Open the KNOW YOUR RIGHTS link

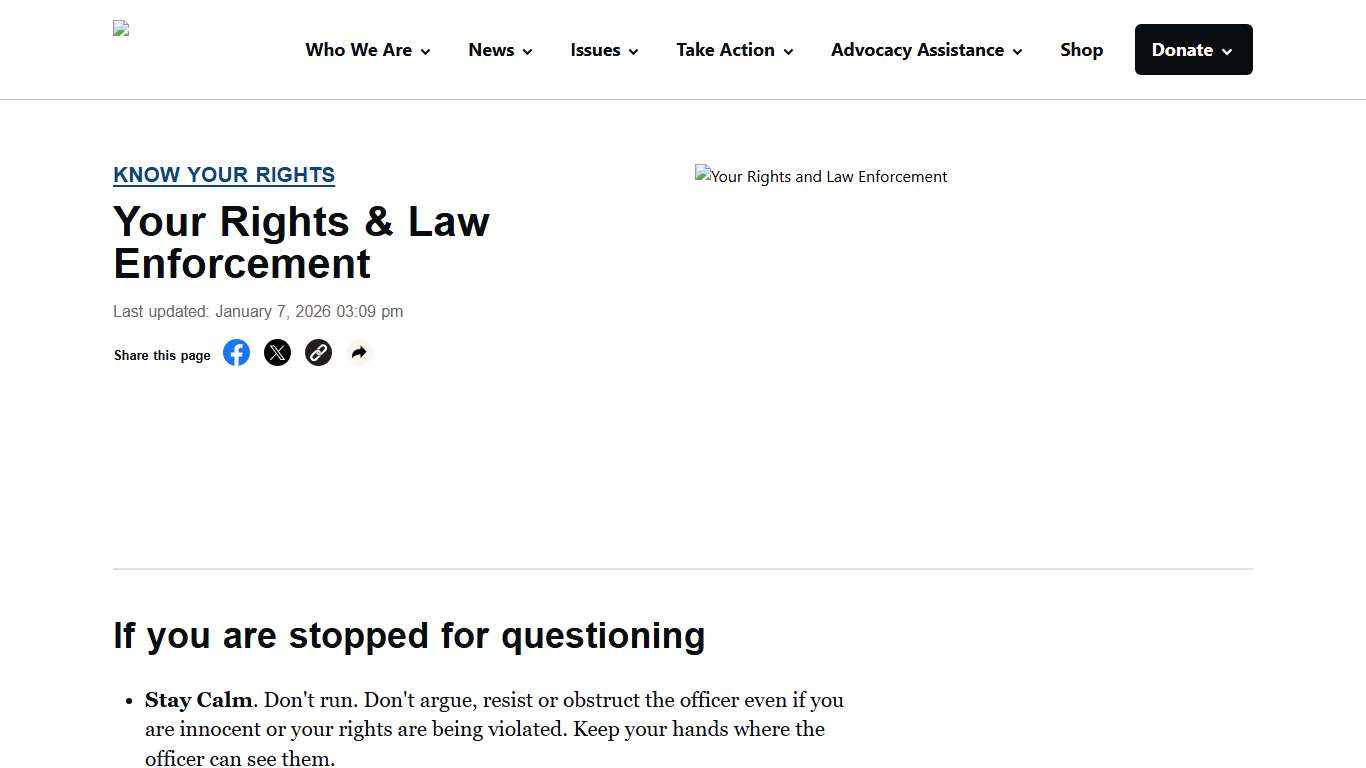click(x=224, y=175)
